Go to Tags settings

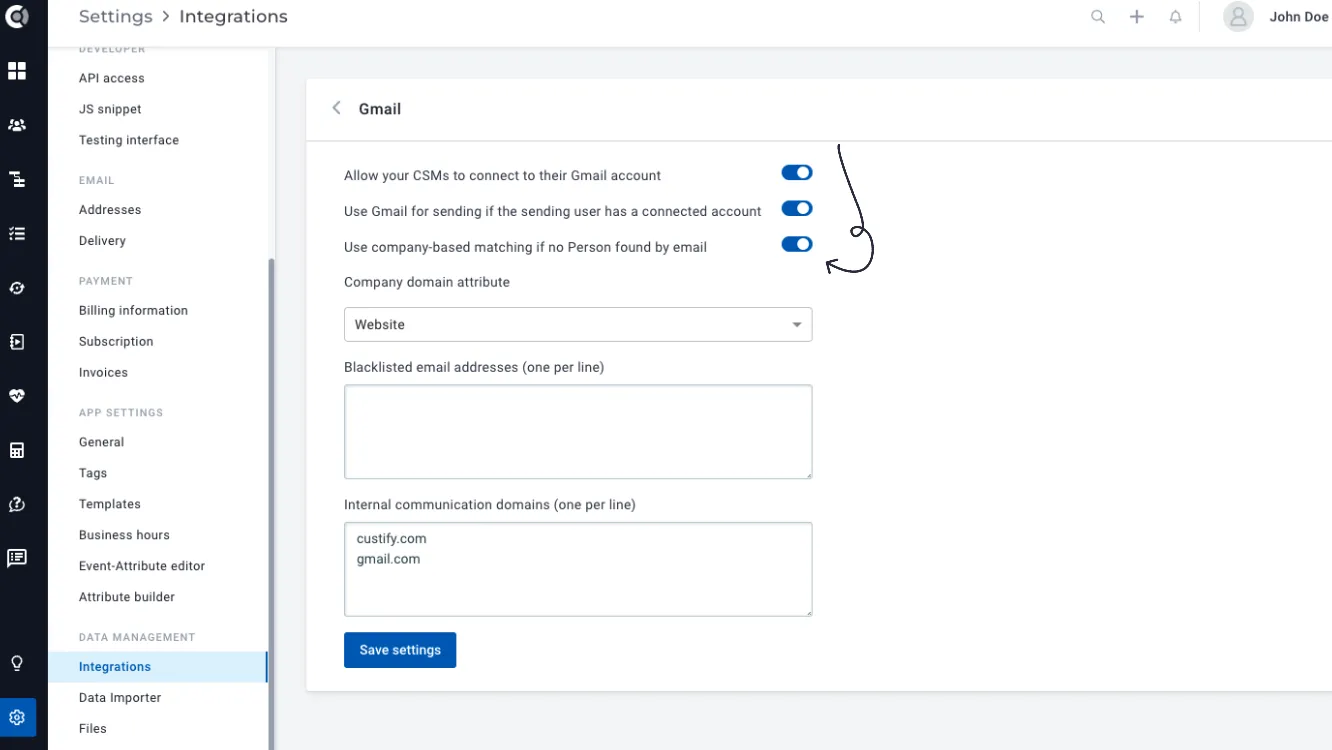93,473
